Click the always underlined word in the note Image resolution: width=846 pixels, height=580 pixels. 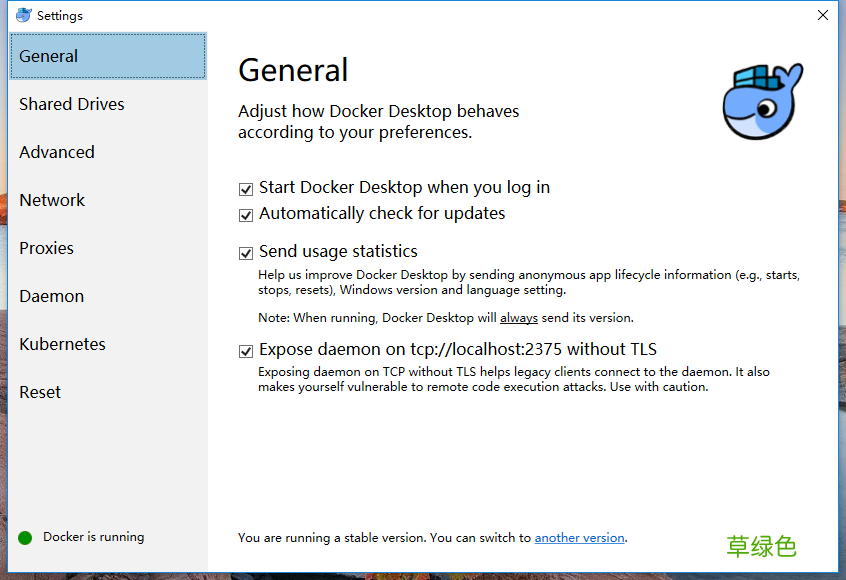[519, 317]
